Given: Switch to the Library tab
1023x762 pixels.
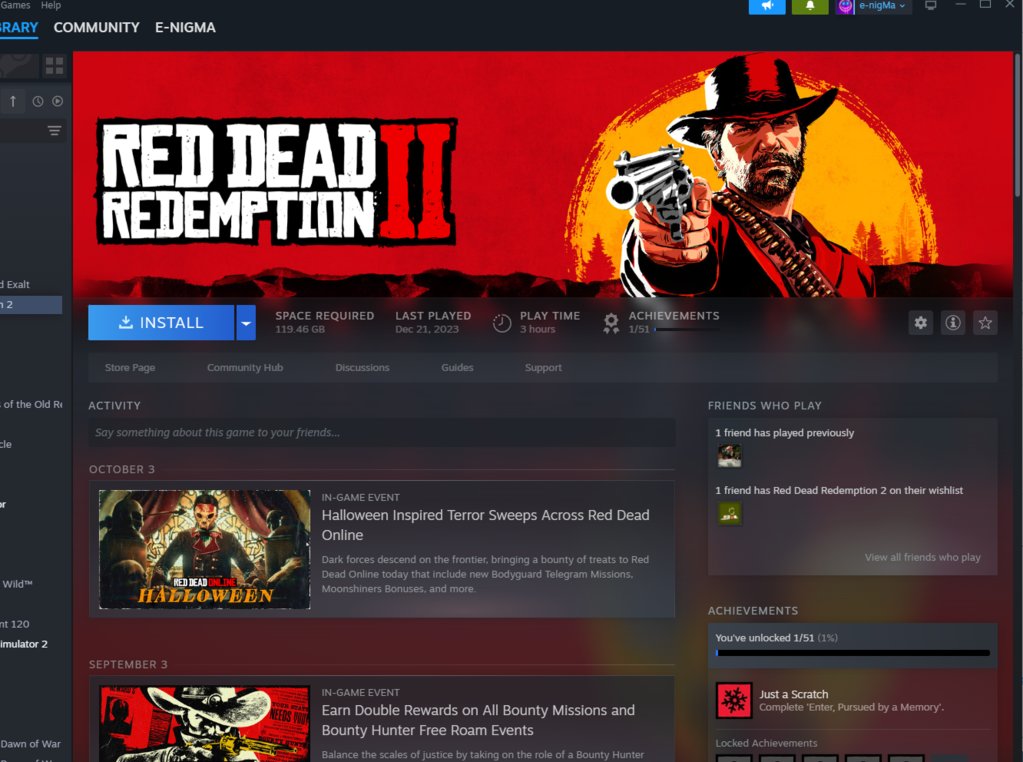Looking at the screenshot, I should click(19, 27).
